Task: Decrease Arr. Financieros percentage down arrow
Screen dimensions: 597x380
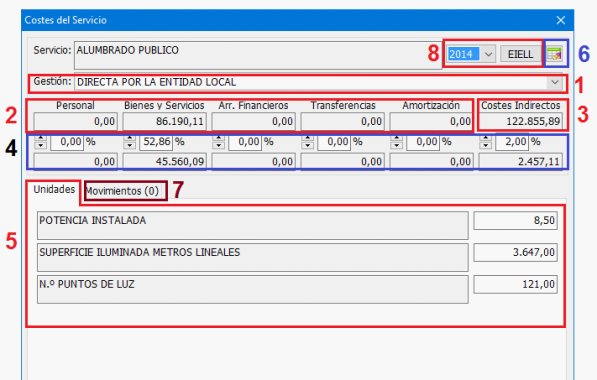Action: (x=218, y=145)
